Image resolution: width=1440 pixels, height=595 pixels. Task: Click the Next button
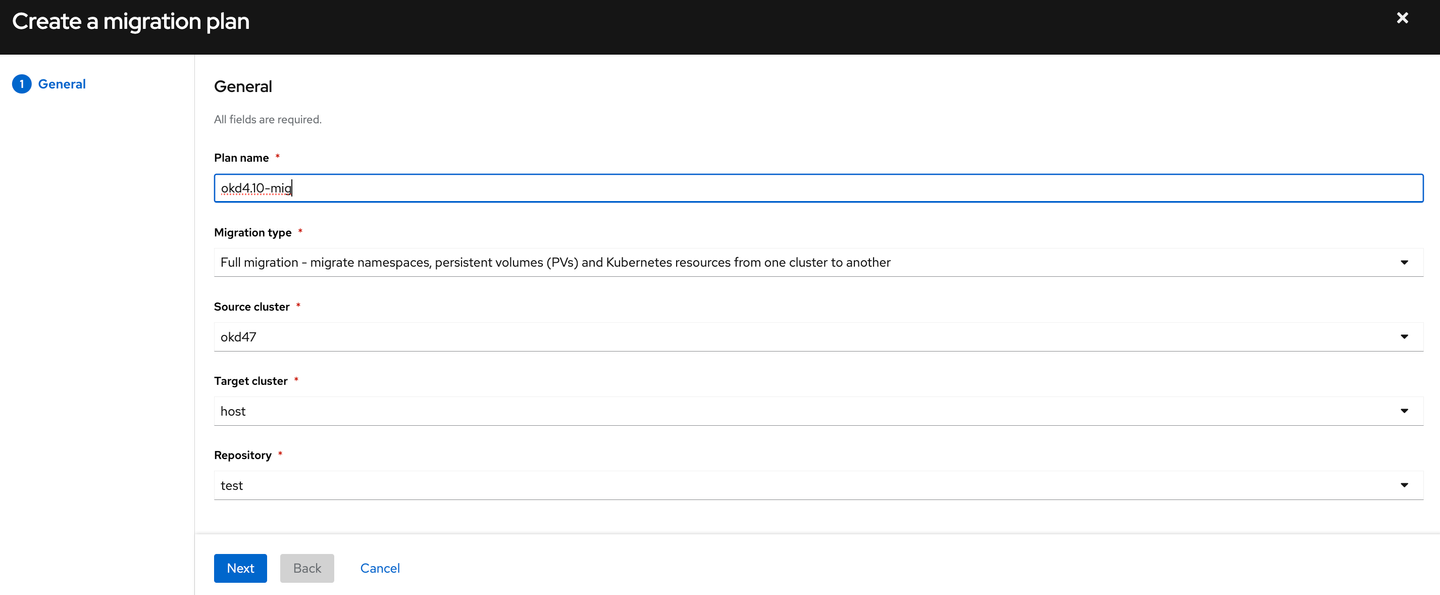(240, 568)
